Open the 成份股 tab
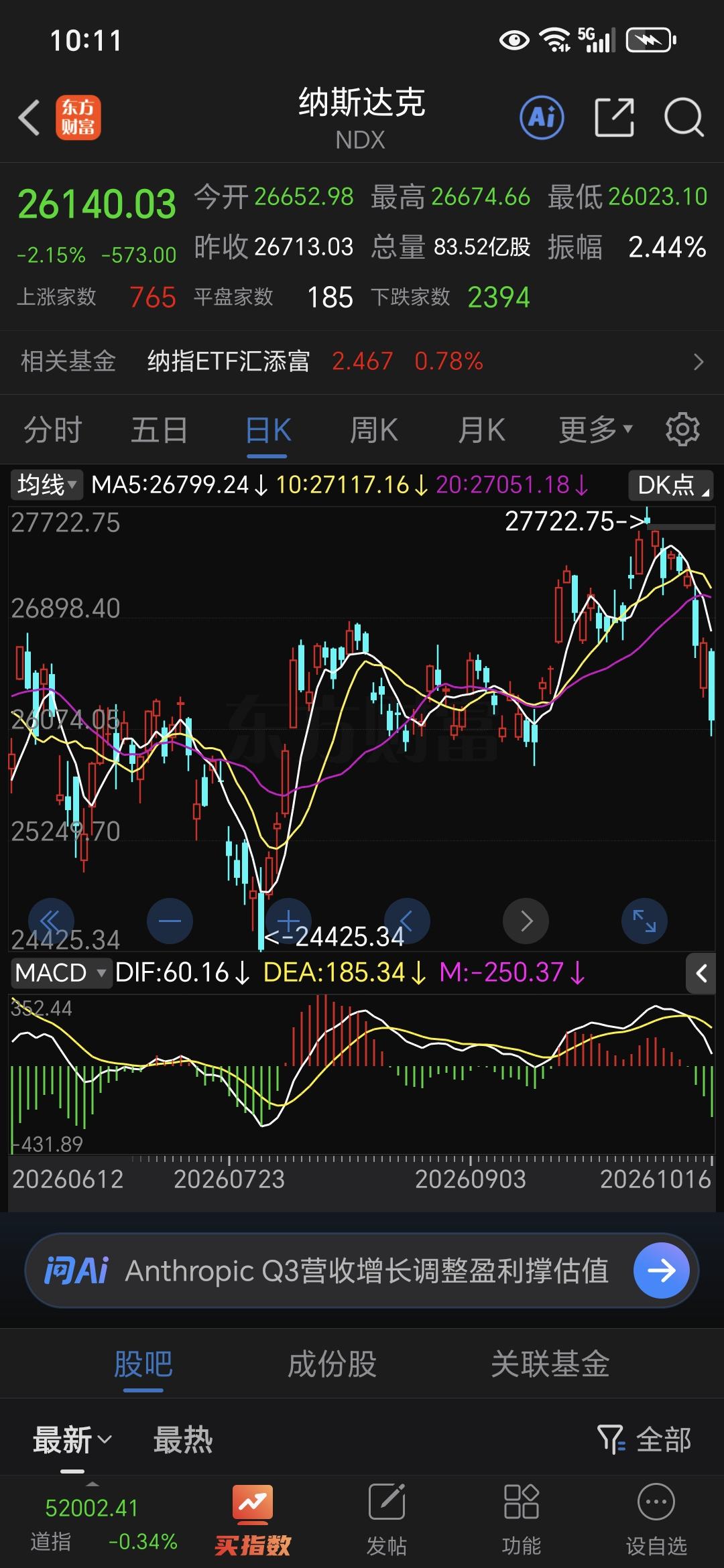This screenshot has width=724, height=1568. tap(332, 1364)
